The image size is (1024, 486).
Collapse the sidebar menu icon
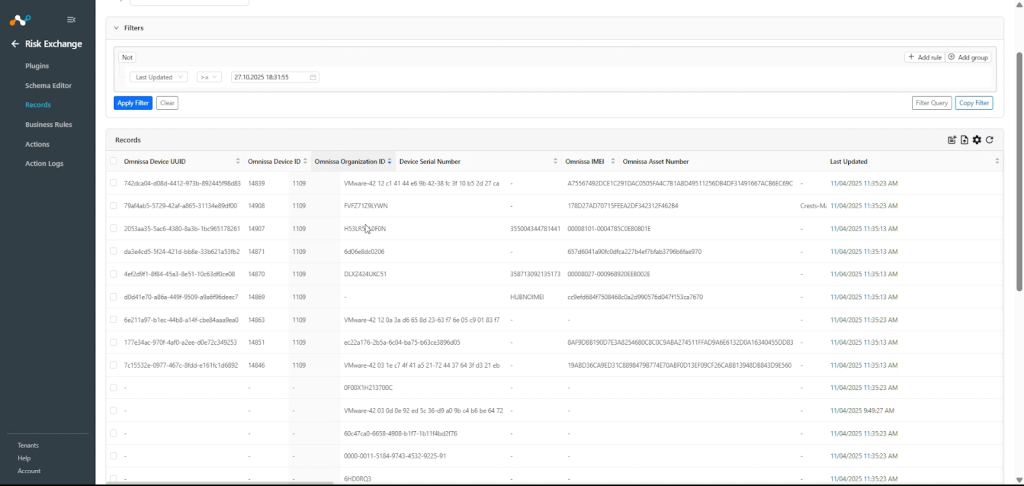click(71, 20)
